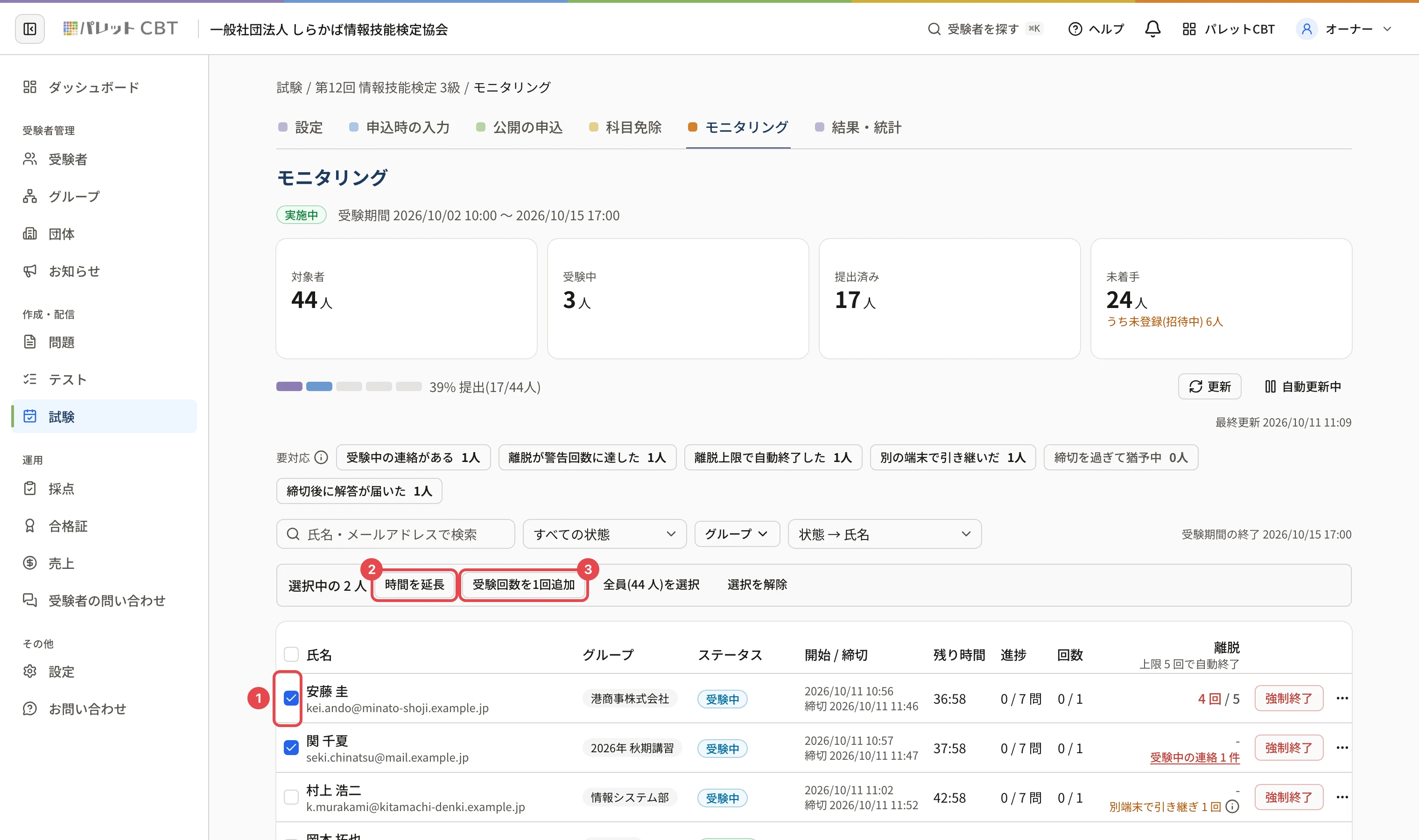The height and width of the screenshot is (840, 1419).
Task: Filter by 離脱が警告回数に達した 1人
Action: (587, 457)
